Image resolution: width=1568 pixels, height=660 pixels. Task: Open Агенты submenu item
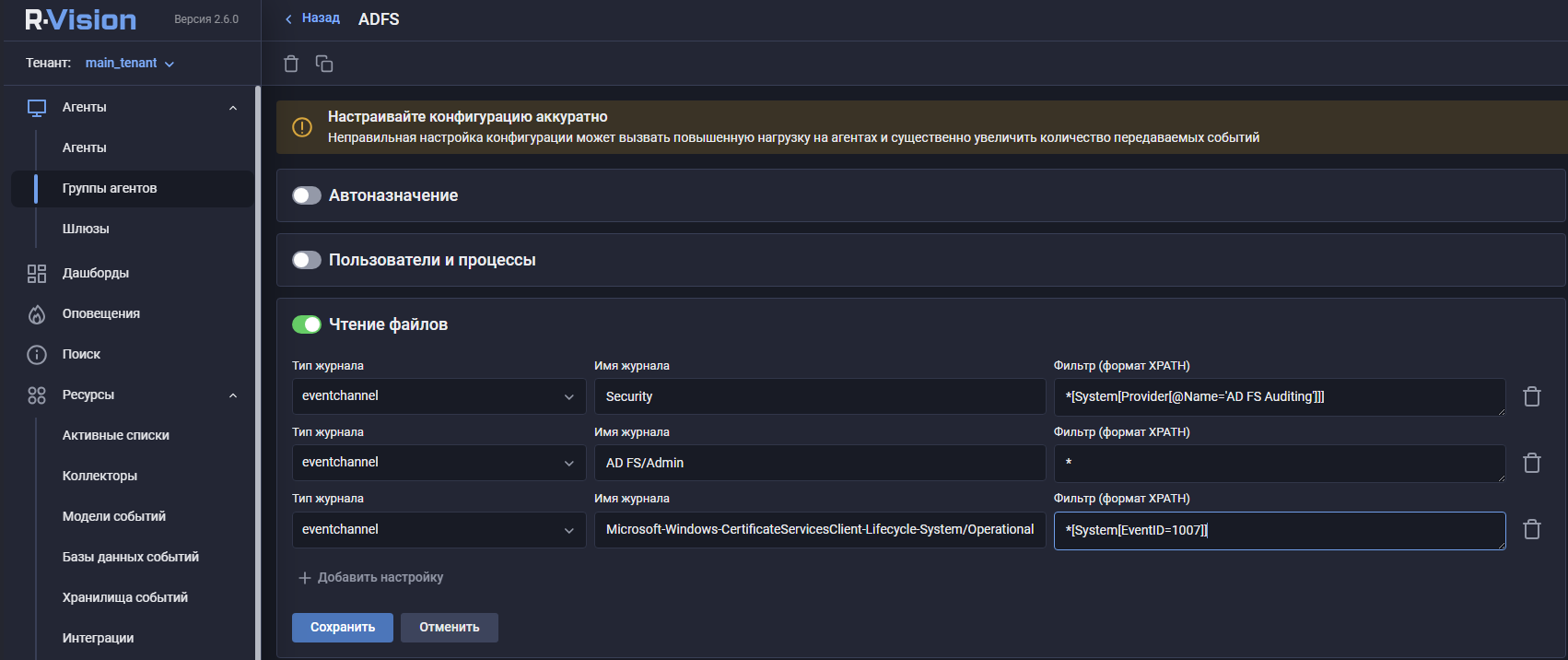pos(85,147)
